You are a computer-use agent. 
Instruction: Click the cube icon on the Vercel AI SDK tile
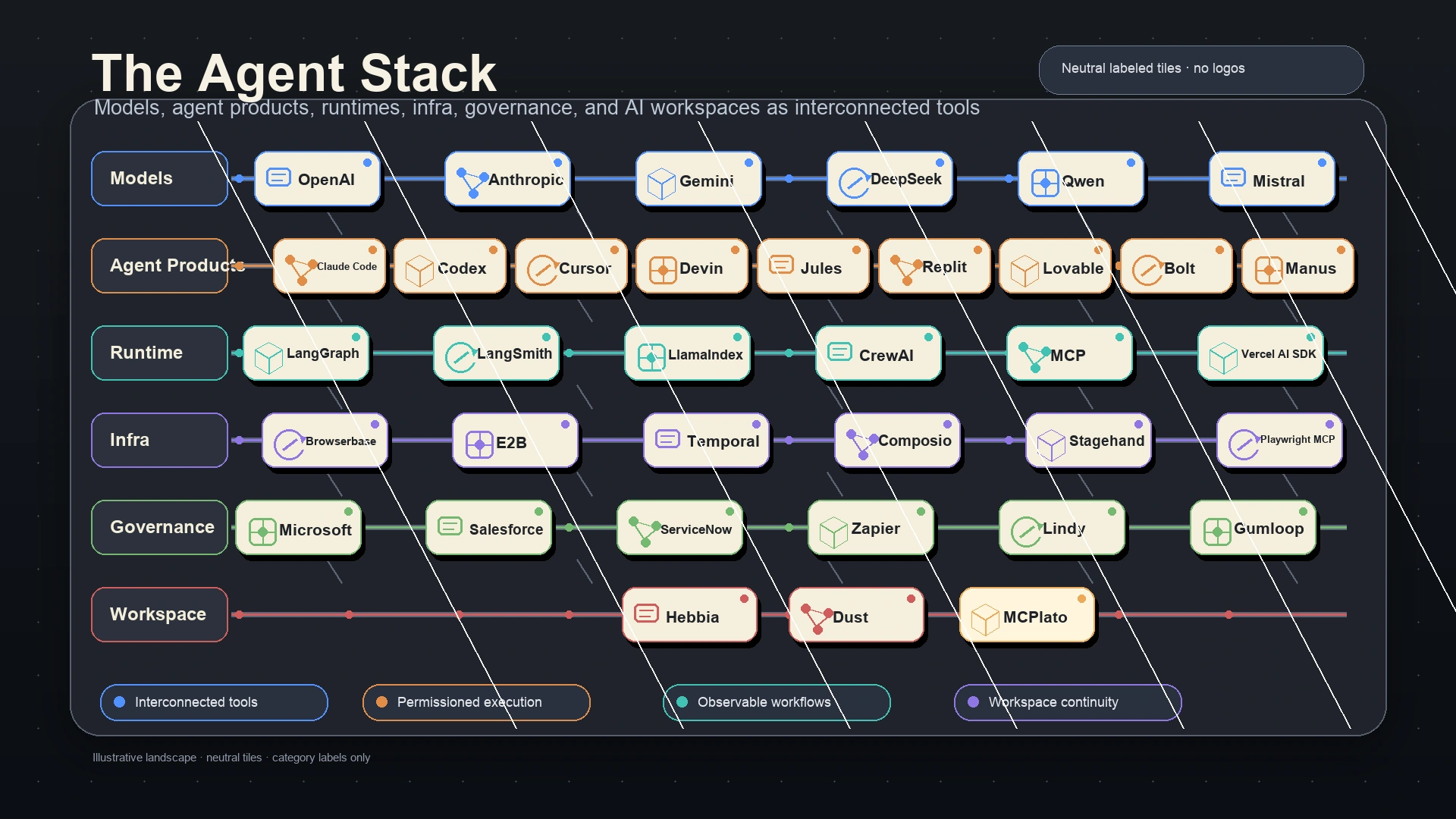(1223, 358)
